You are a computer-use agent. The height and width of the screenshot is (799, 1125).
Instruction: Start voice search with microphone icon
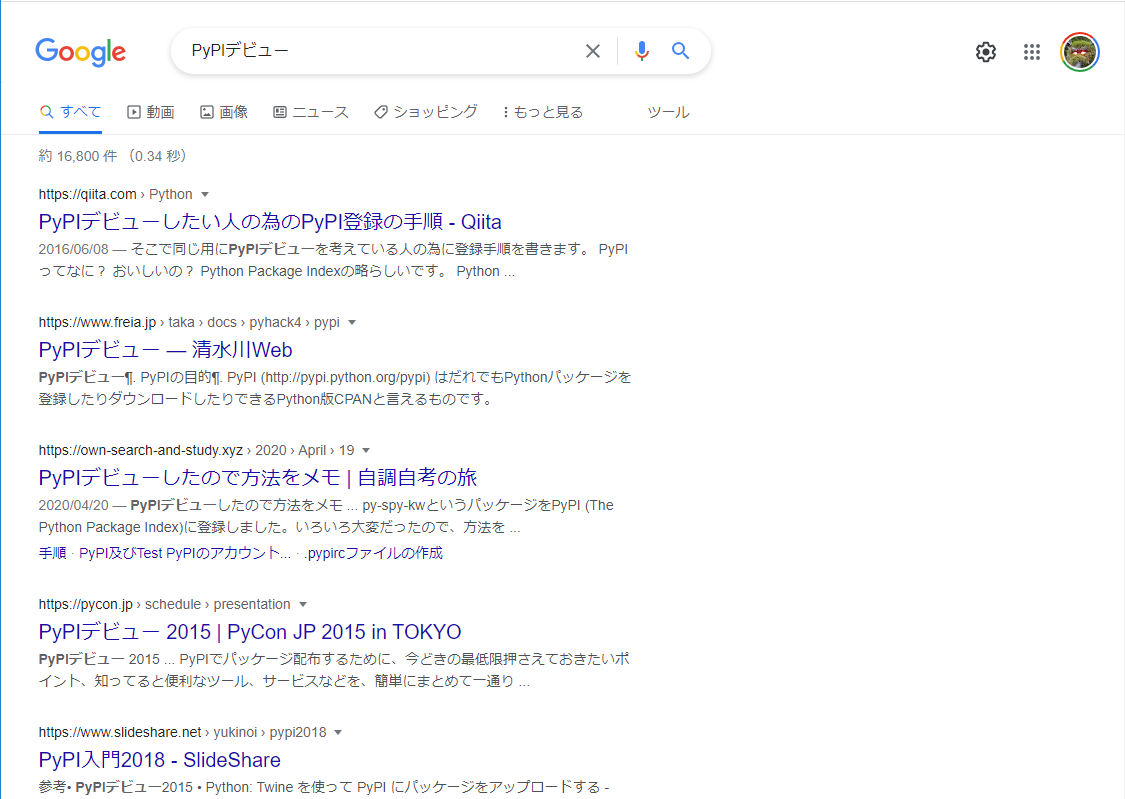tap(642, 51)
